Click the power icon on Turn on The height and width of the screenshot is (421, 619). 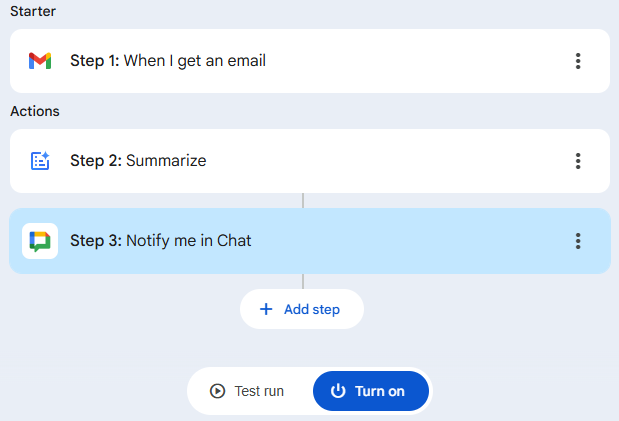pyautogui.click(x=338, y=391)
